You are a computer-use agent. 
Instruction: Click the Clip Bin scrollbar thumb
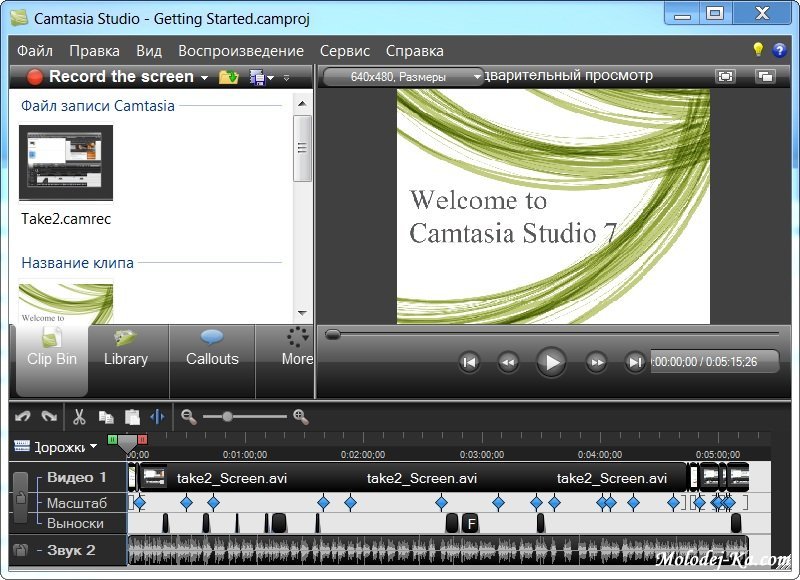tap(302, 148)
